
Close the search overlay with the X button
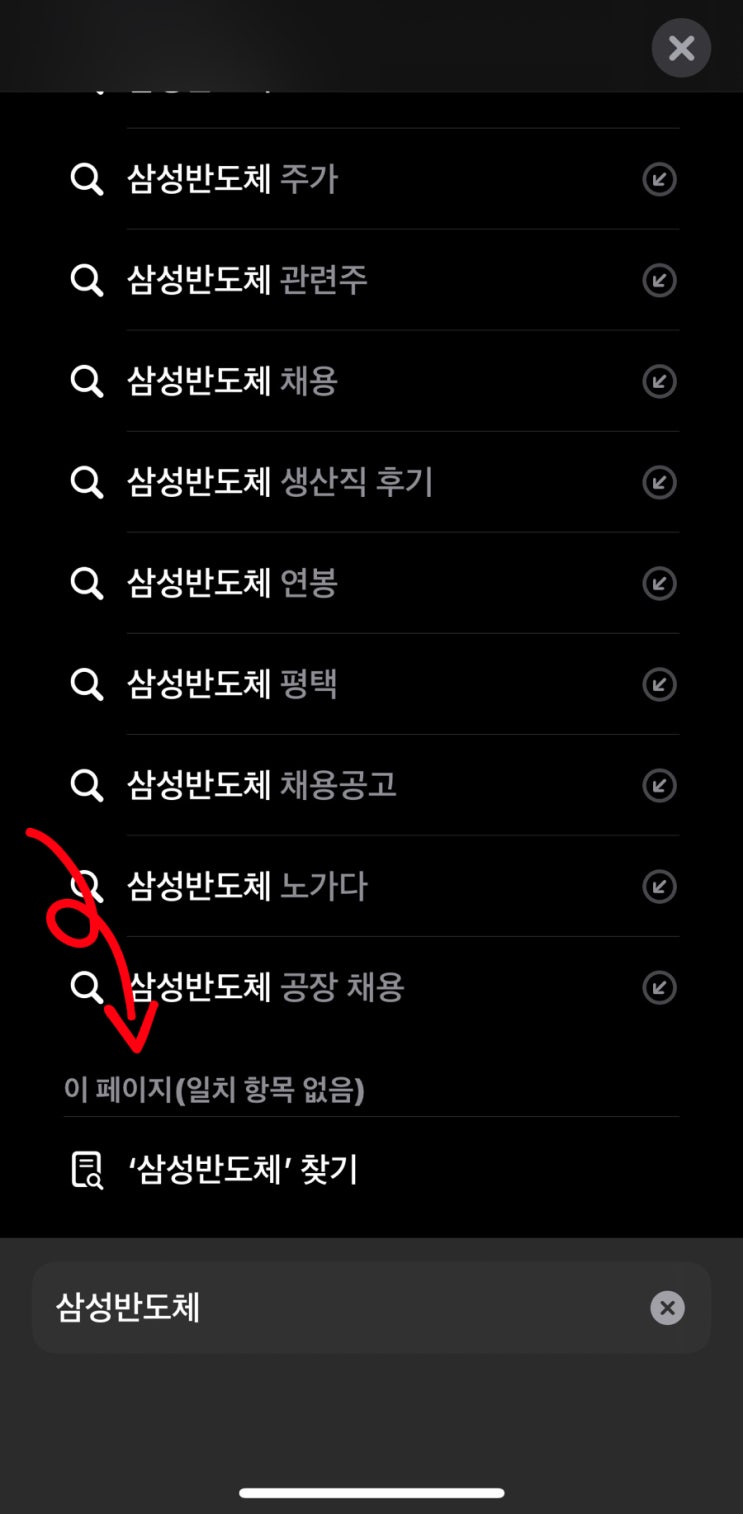(x=681, y=48)
